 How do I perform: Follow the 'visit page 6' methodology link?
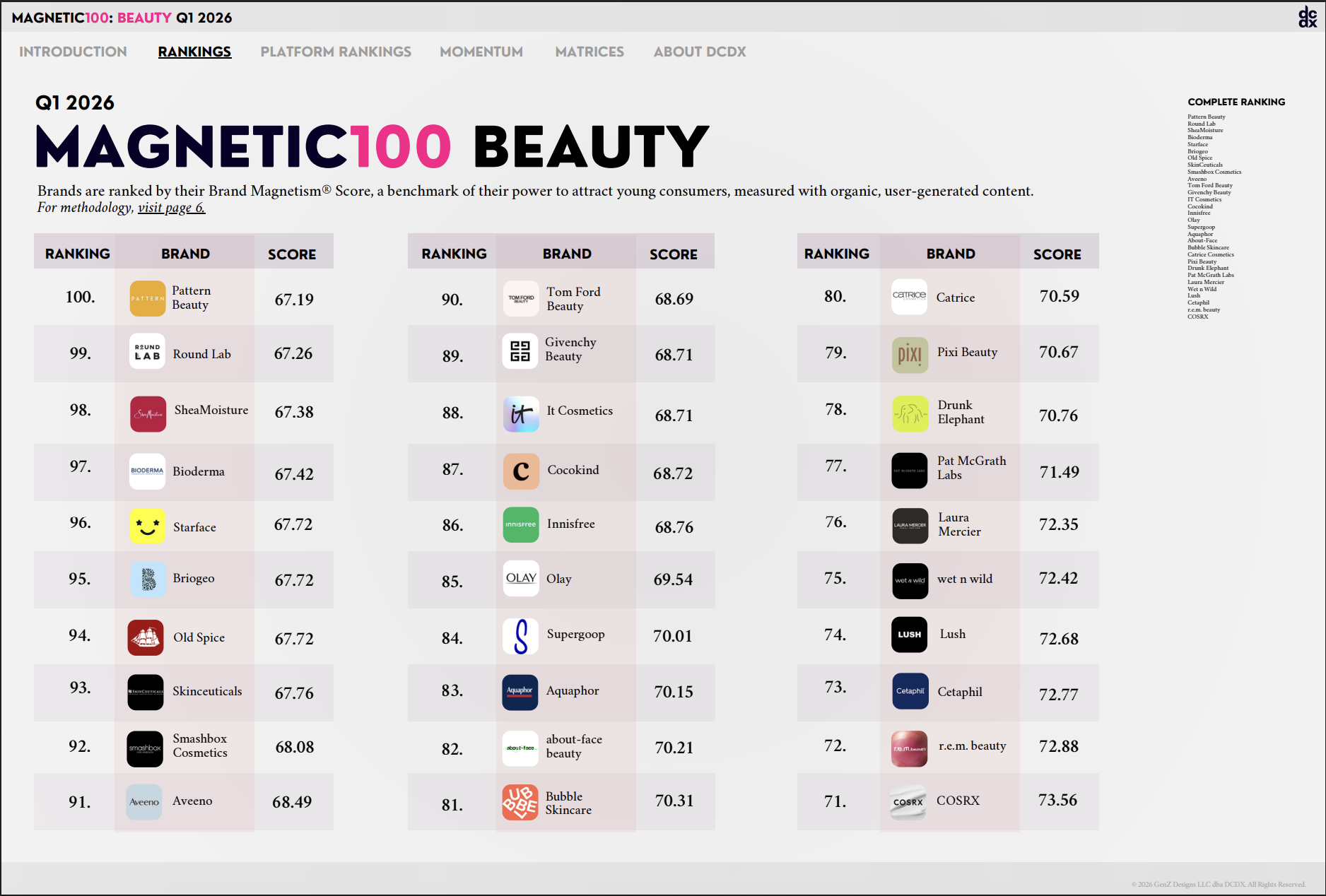[x=171, y=208]
